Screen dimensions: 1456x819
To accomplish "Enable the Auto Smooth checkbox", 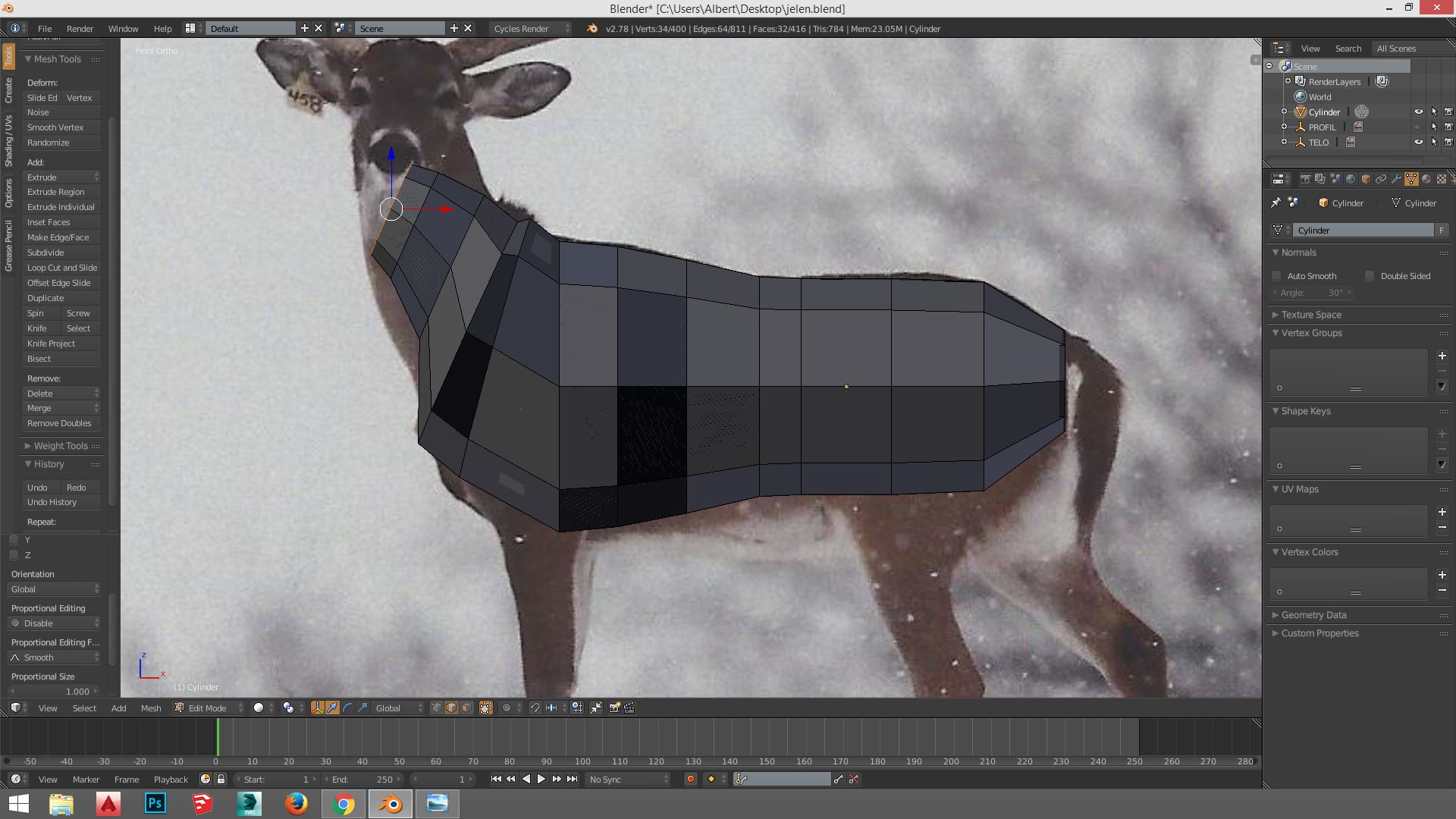I will point(1277,276).
